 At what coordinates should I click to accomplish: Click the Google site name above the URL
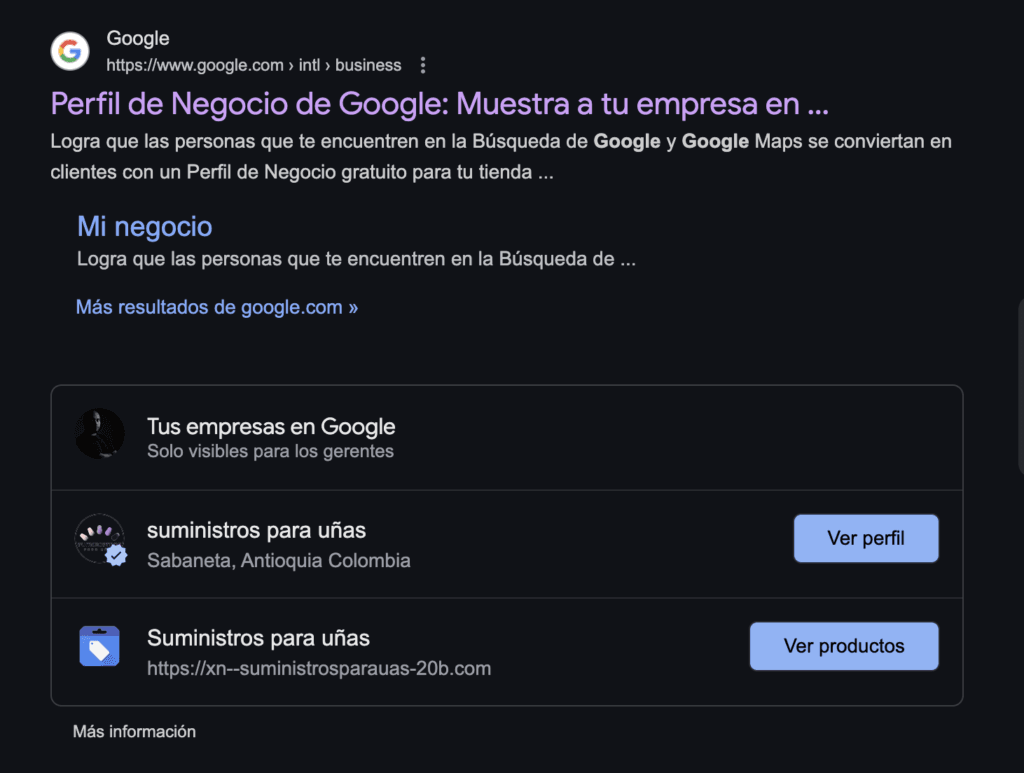click(x=138, y=39)
